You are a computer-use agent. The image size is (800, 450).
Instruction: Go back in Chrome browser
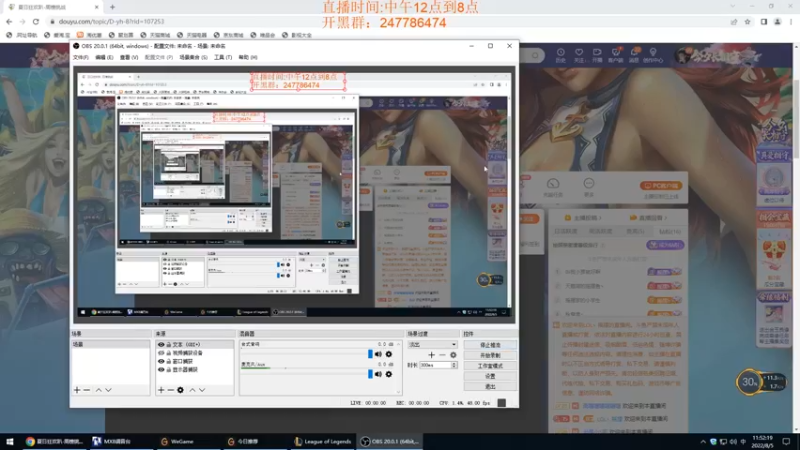point(9,21)
